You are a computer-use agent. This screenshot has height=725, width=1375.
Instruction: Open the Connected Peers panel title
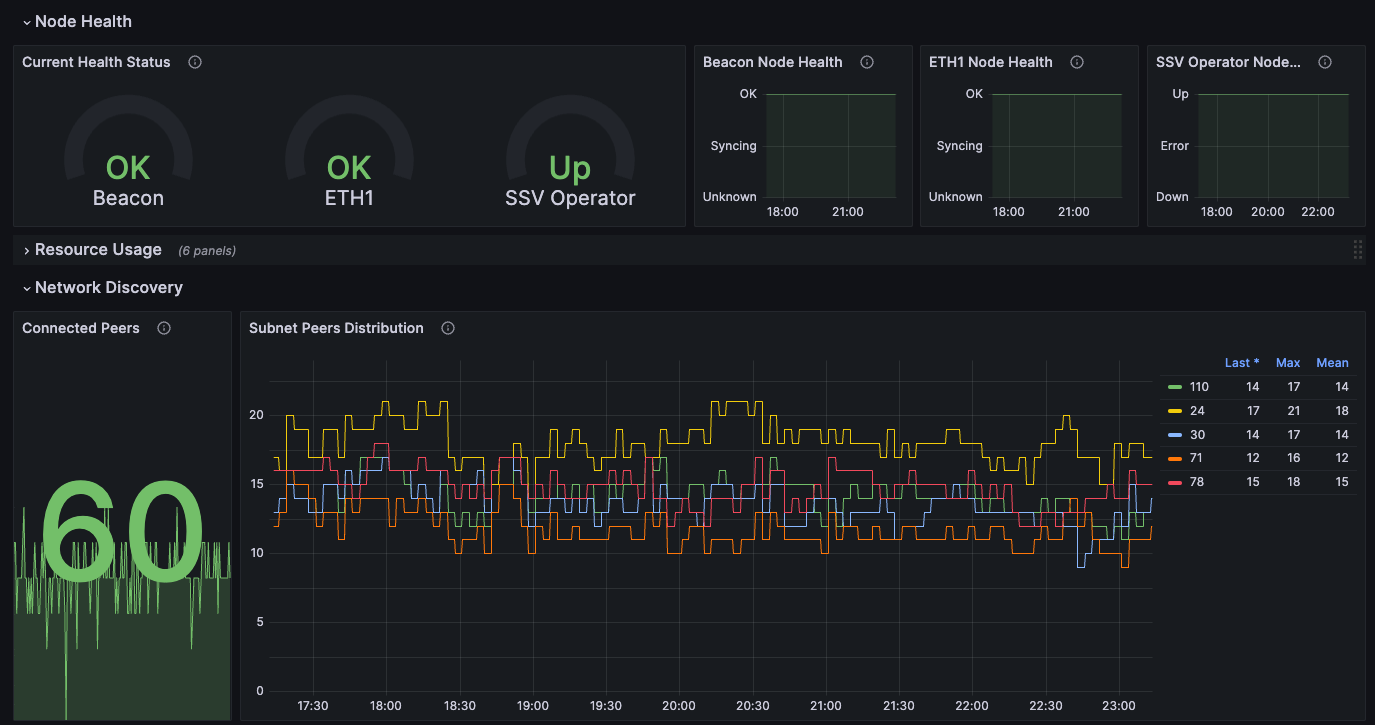click(81, 328)
